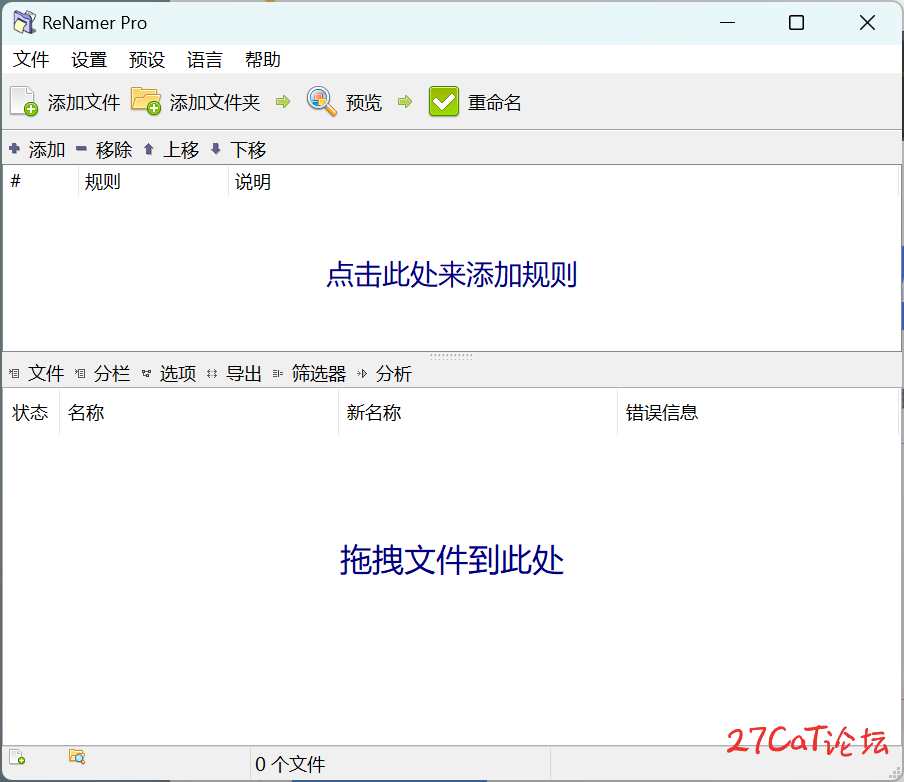Click the 添加文件夹 folder toolbar icon
This screenshot has height=782, width=904.
click(x=148, y=101)
